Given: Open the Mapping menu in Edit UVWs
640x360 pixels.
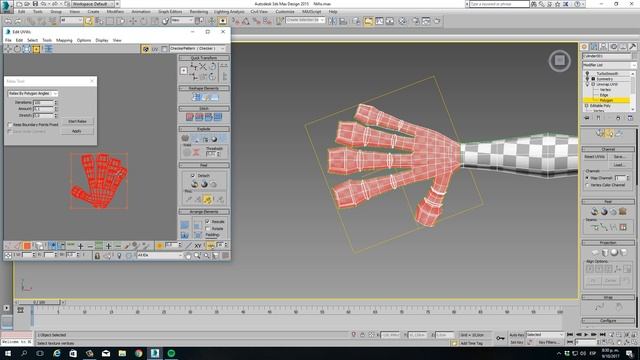Looking at the screenshot, I should (64, 40).
